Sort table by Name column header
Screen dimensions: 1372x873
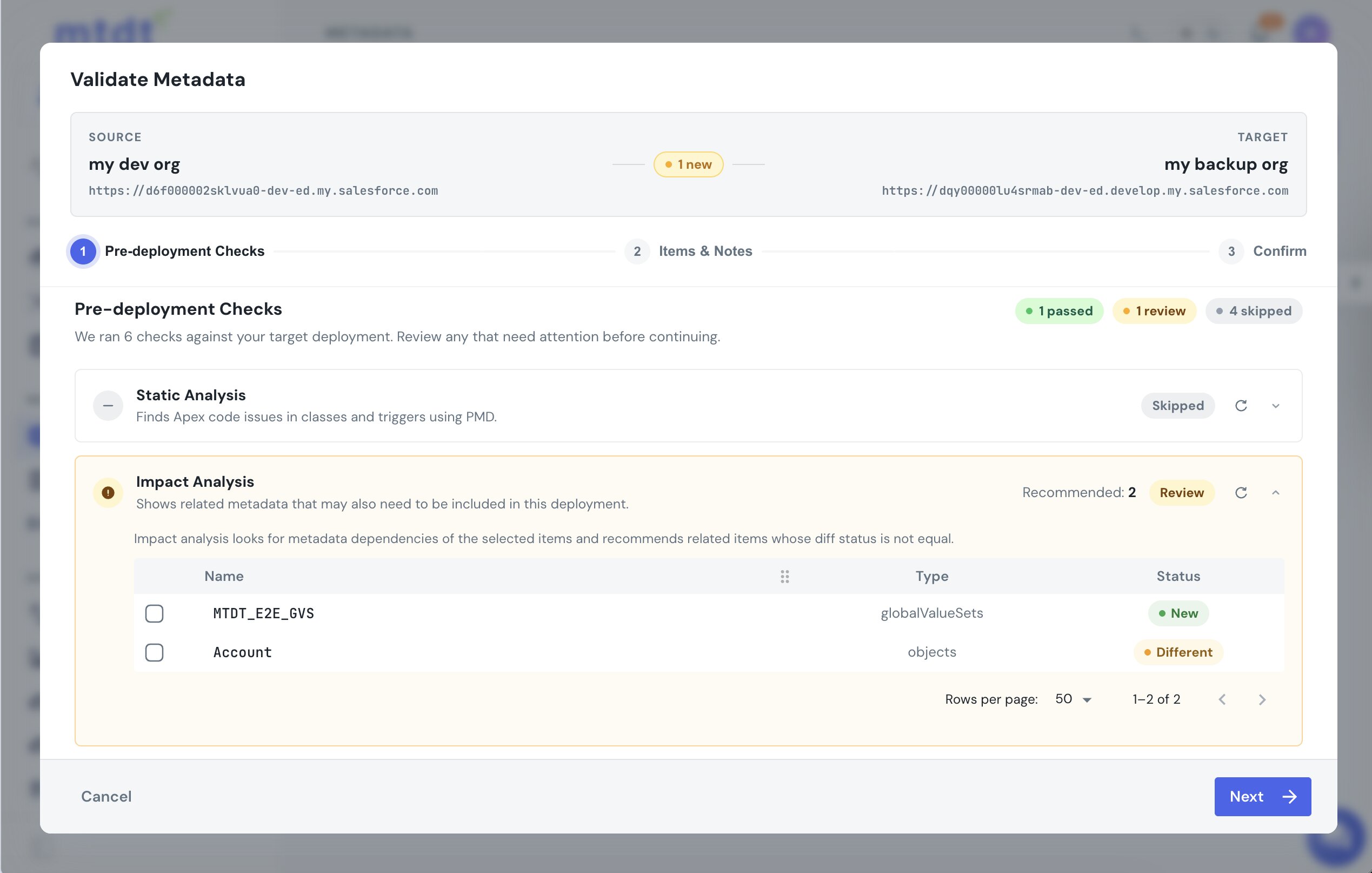[x=224, y=577]
